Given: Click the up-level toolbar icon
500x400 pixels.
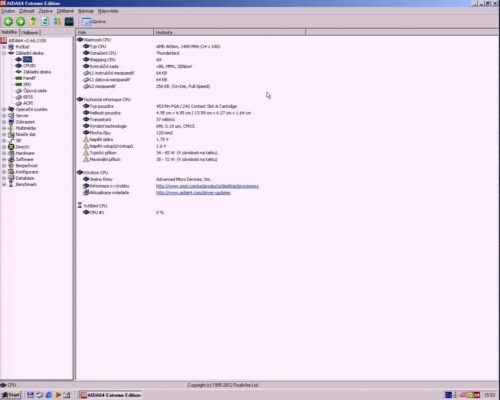Looking at the screenshot, I should [33, 22].
